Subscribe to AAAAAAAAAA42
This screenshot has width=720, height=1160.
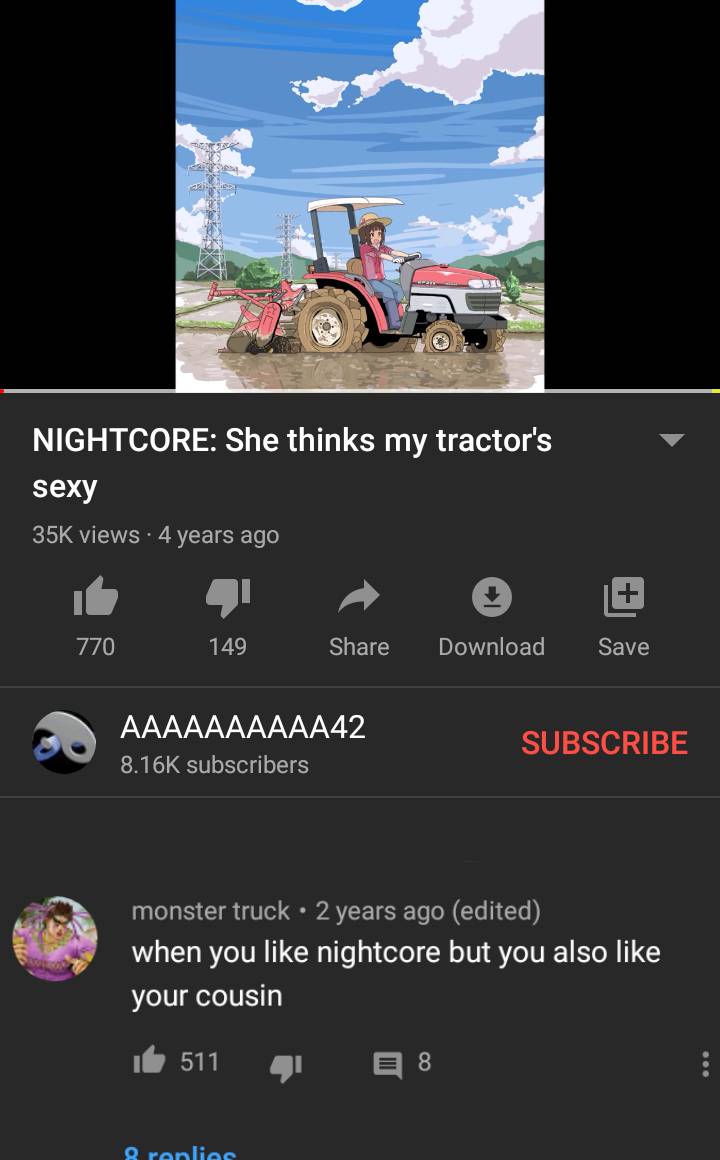[x=604, y=743]
